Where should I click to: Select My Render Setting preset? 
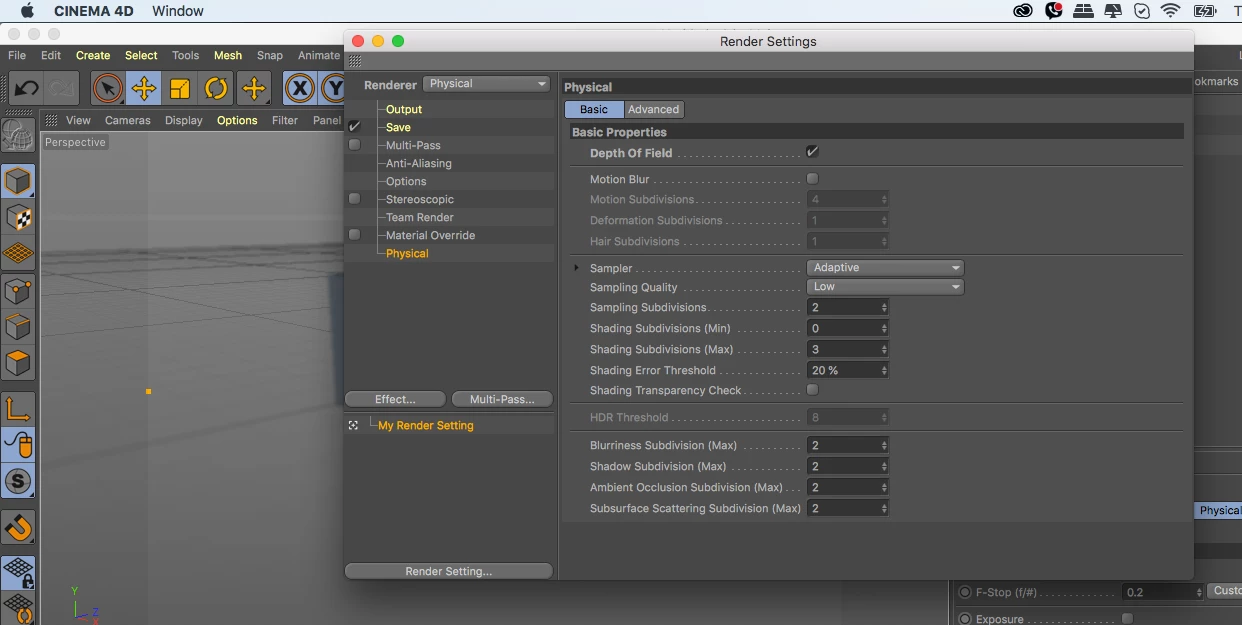tap(426, 425)
